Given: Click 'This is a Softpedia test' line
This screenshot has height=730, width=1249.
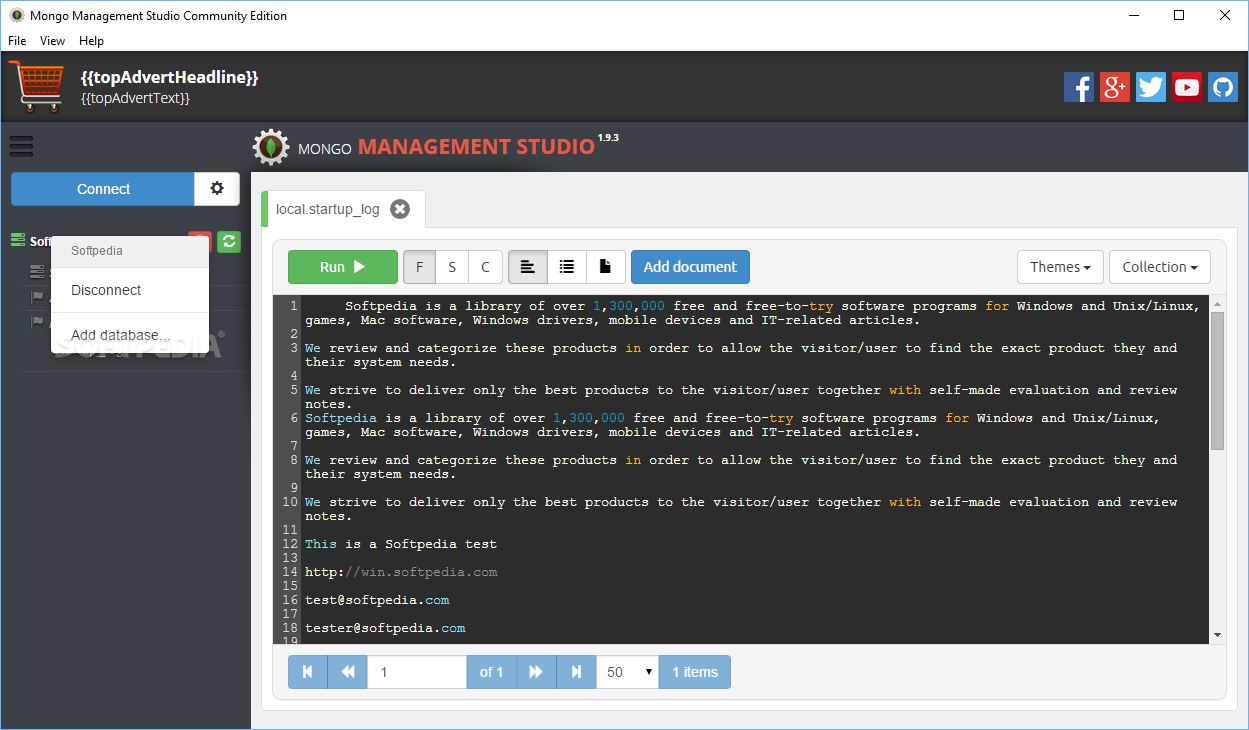Looking at the screenshot, I should 401,544.
